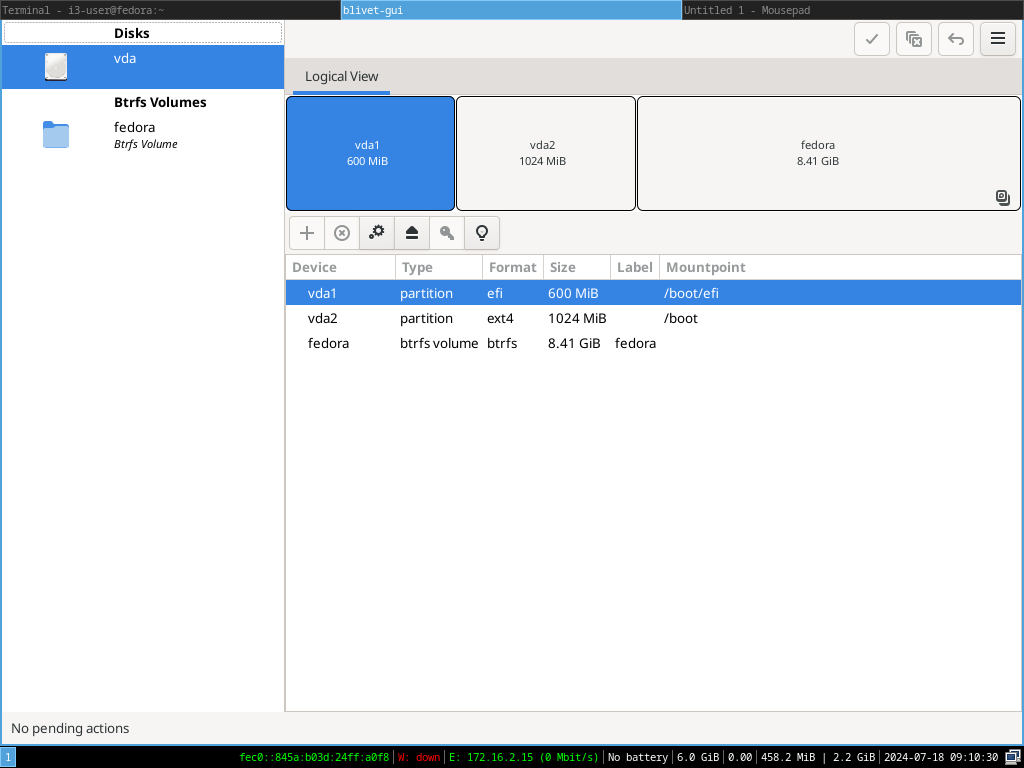This screenshot has height=768, width=1024.
Task: Switch to Terminal window tab
Action: pos(170,10)
